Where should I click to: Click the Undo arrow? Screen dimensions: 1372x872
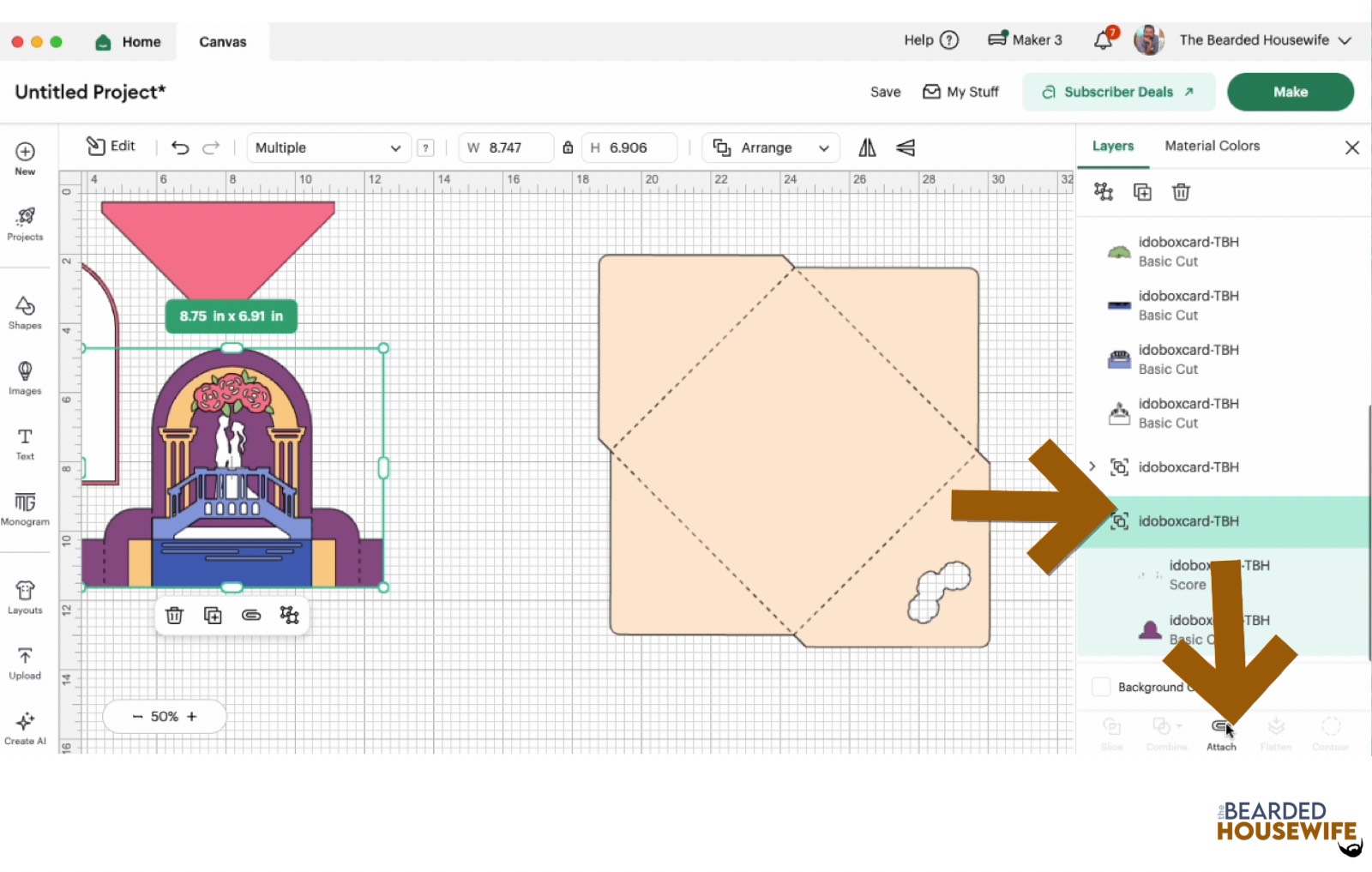pyautogui.click(x=180, y=147)
